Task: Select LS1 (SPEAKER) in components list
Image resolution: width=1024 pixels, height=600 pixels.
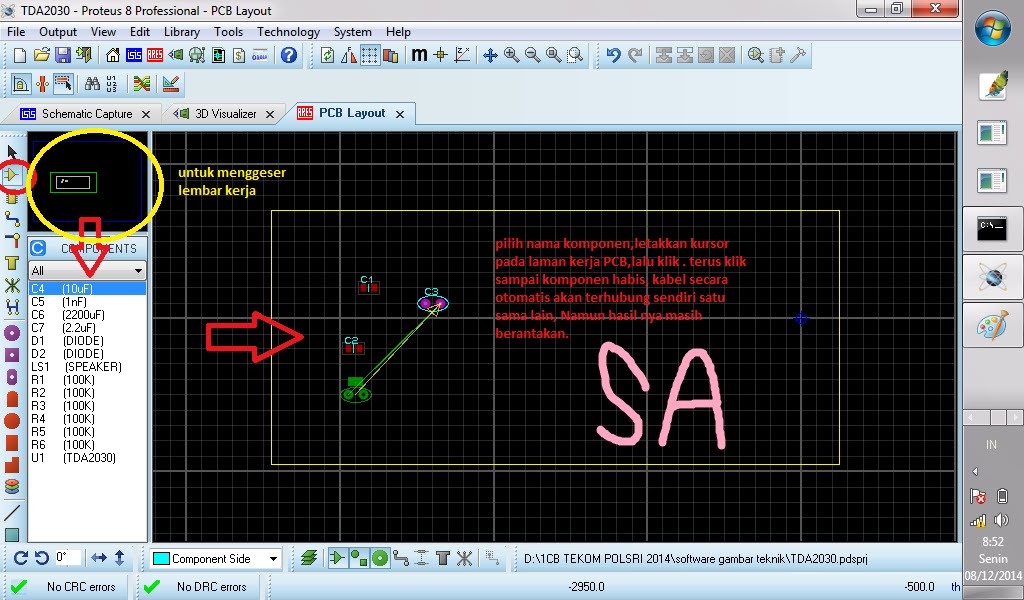Action: [x=88, y=367]
